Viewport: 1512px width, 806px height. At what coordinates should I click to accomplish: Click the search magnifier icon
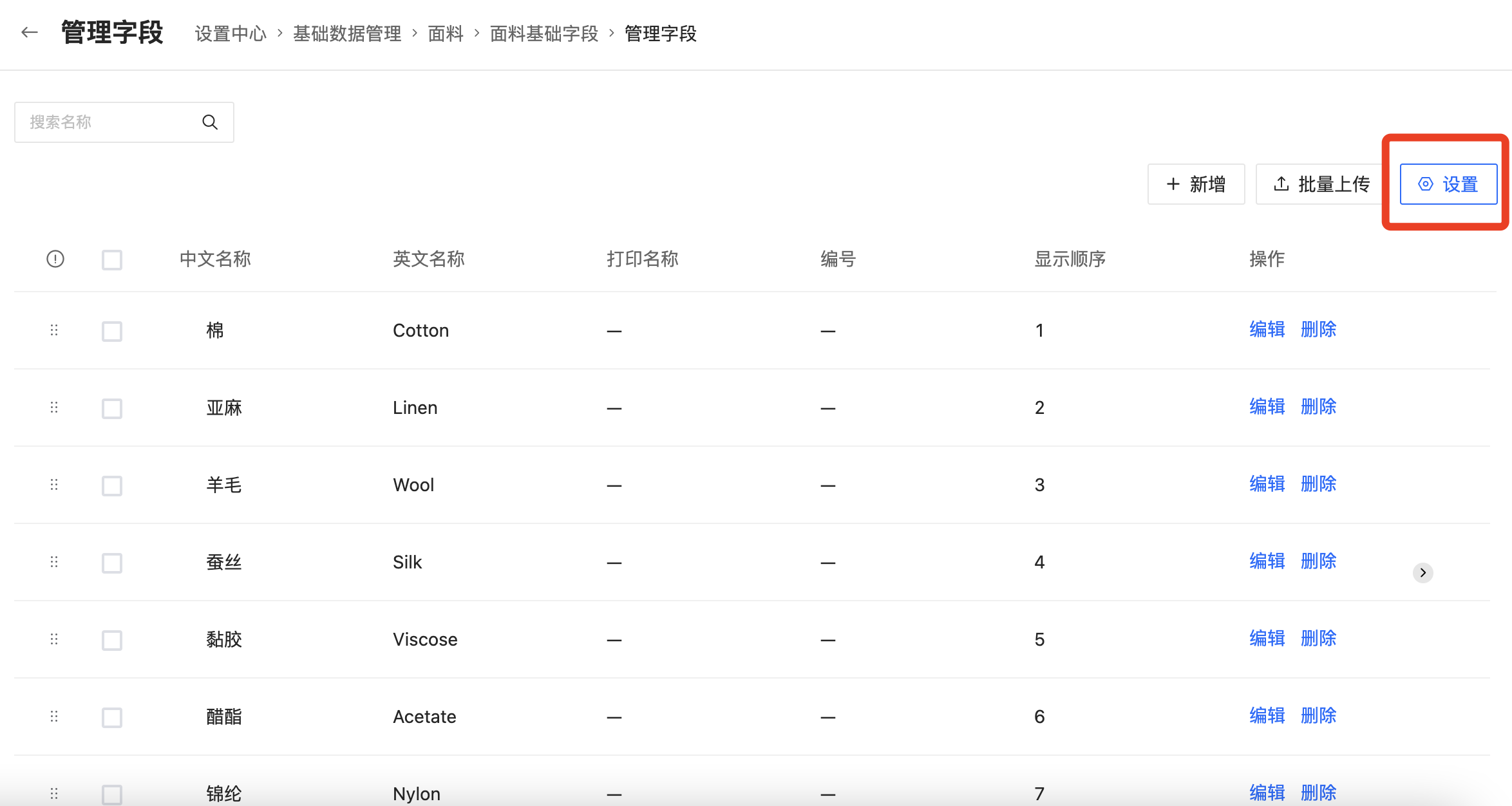point(210,122)
